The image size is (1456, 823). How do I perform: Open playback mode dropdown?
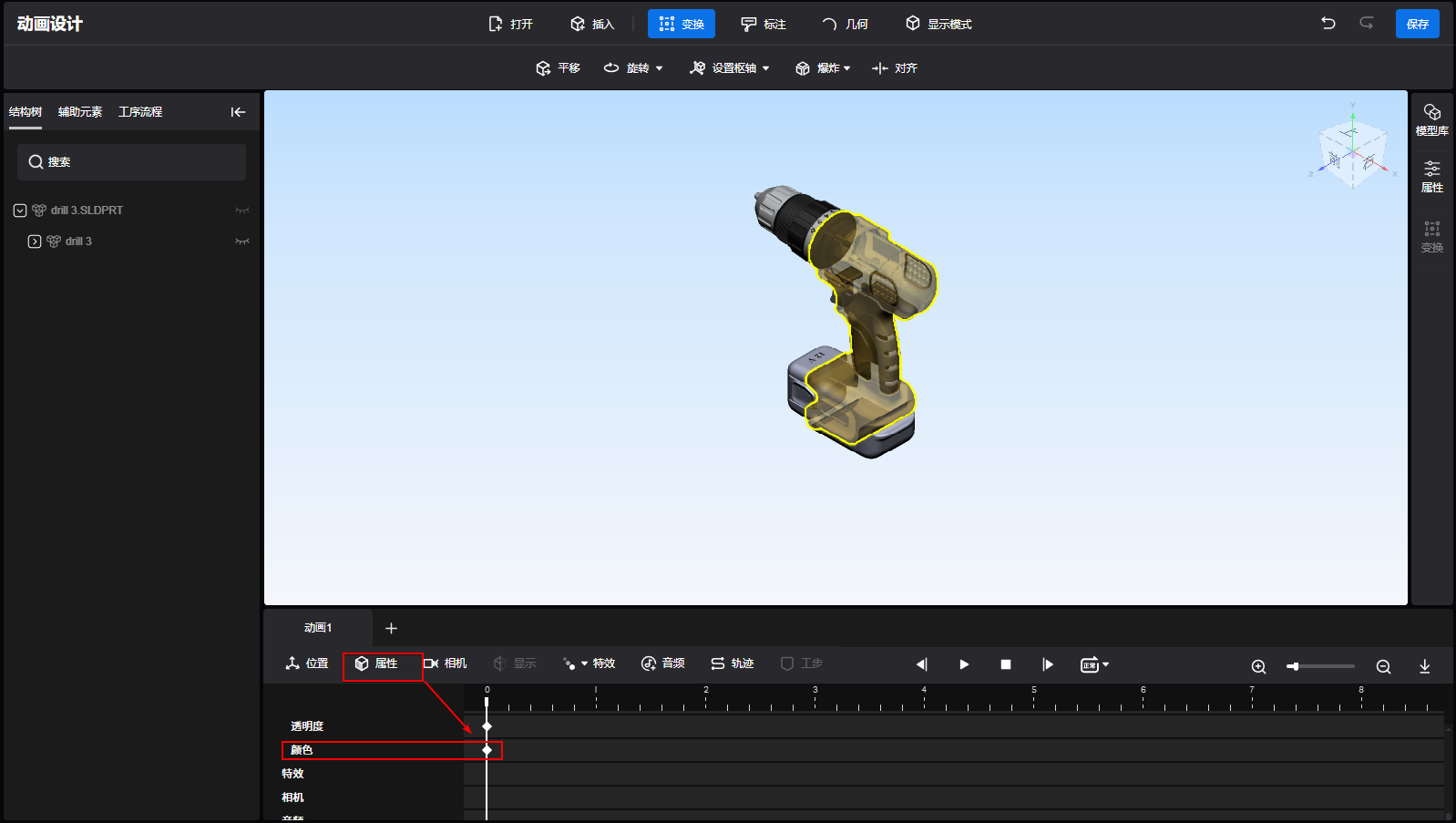pos(1094,664)
